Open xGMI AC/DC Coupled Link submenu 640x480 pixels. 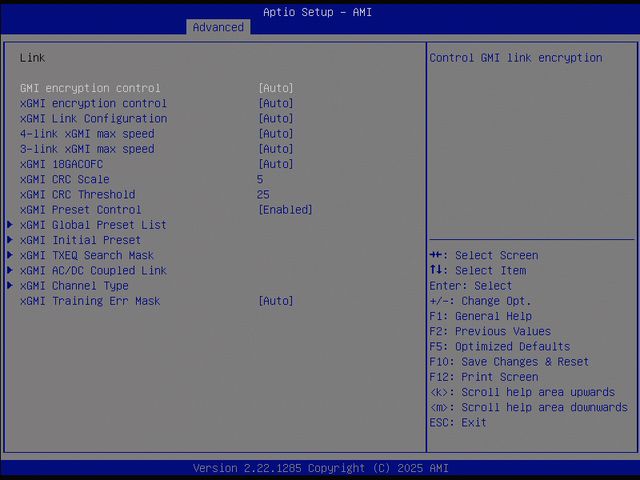point(93,271)
